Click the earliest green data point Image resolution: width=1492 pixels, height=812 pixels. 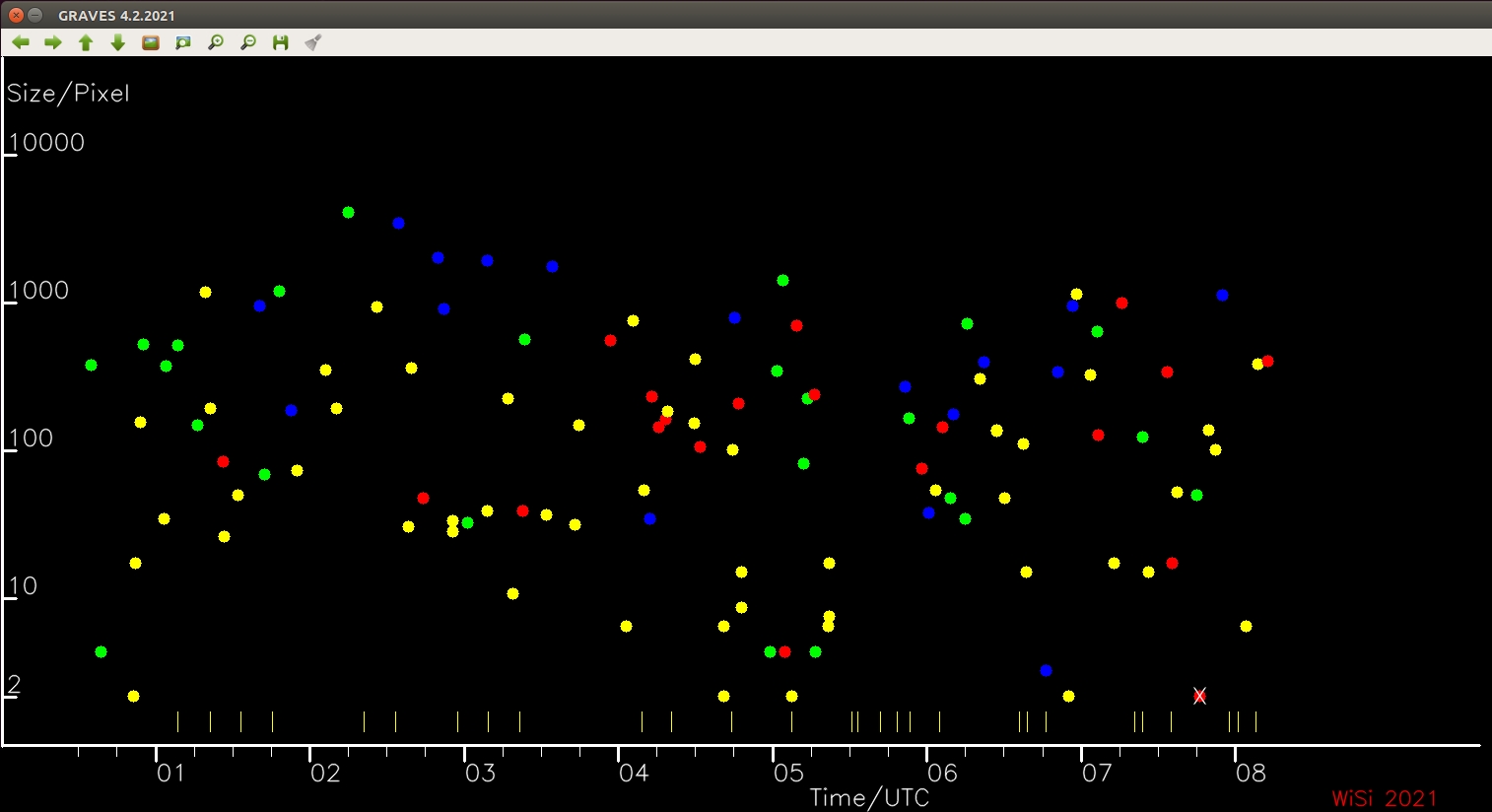(x=91, y=365)
